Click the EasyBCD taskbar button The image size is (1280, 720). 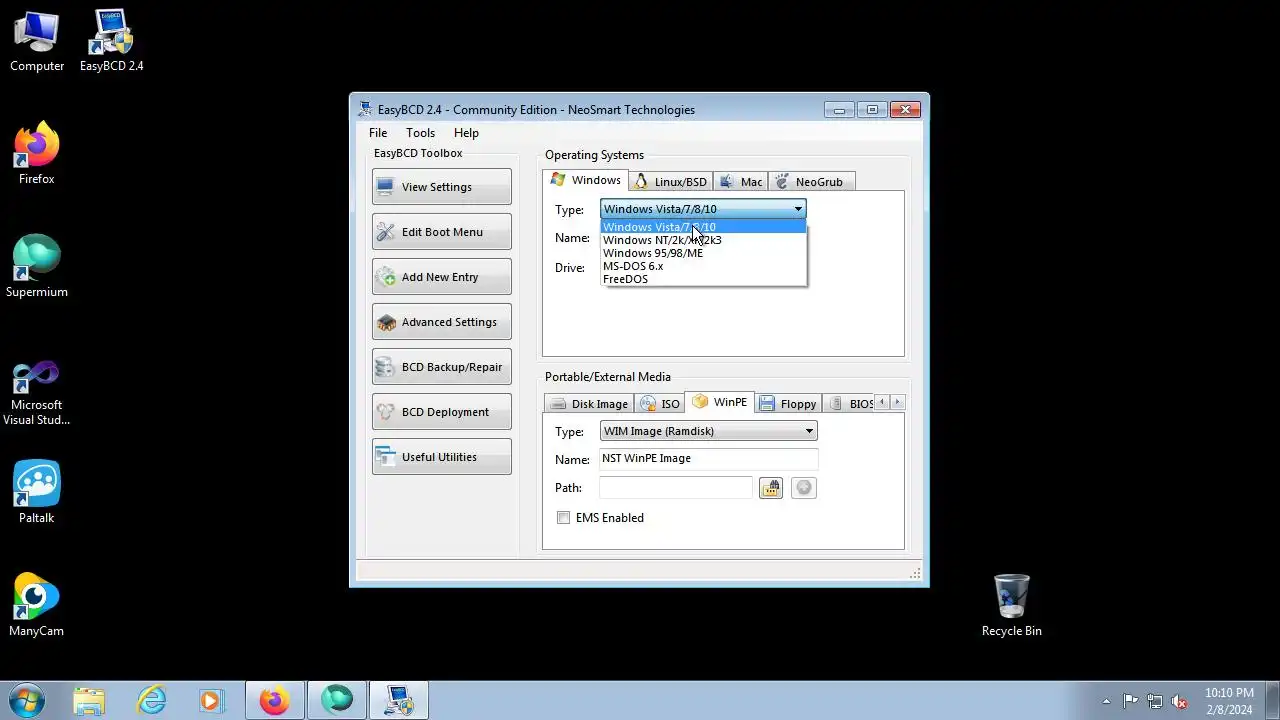pyautogui.click(x=399, y=701)
